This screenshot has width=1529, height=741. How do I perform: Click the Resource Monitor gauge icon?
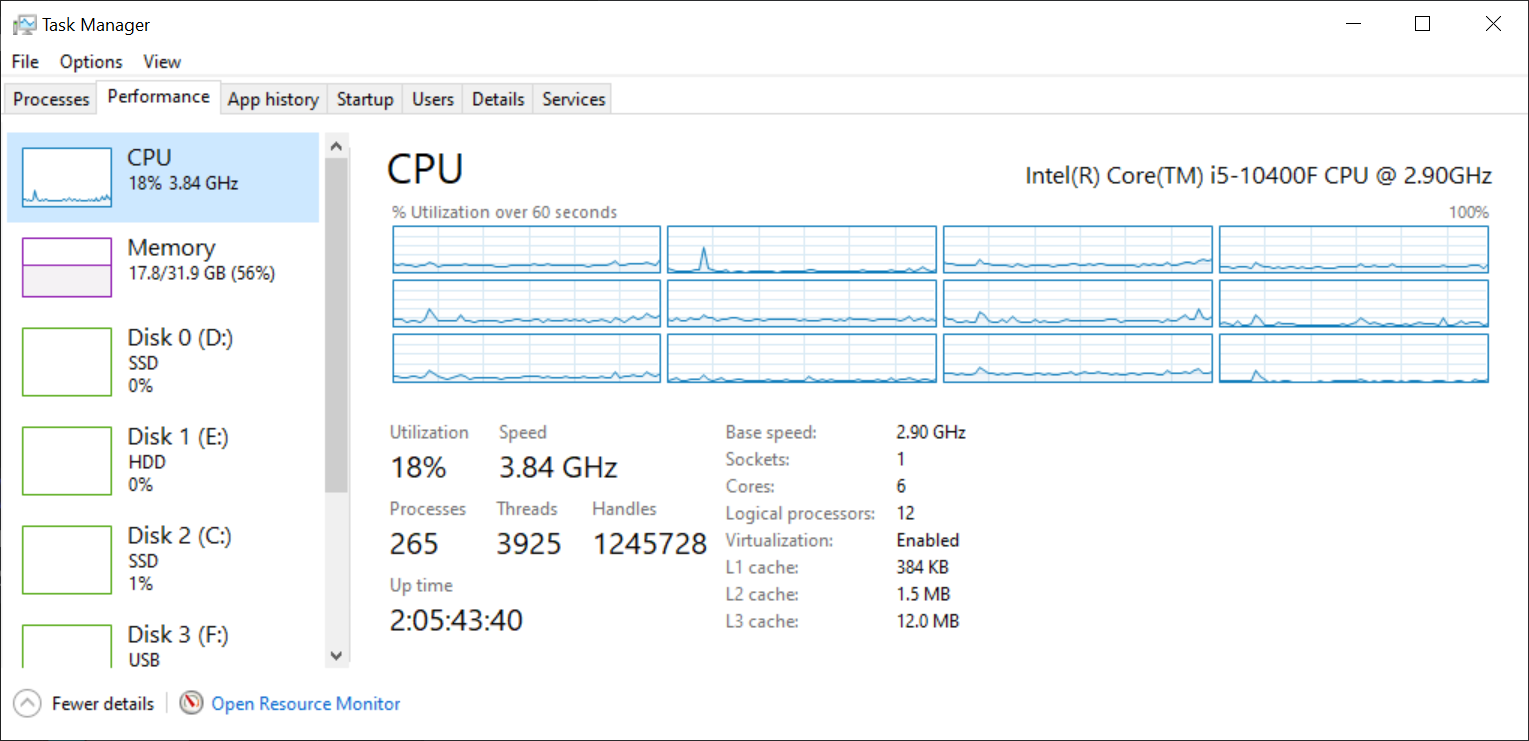[x=191, y=704]
